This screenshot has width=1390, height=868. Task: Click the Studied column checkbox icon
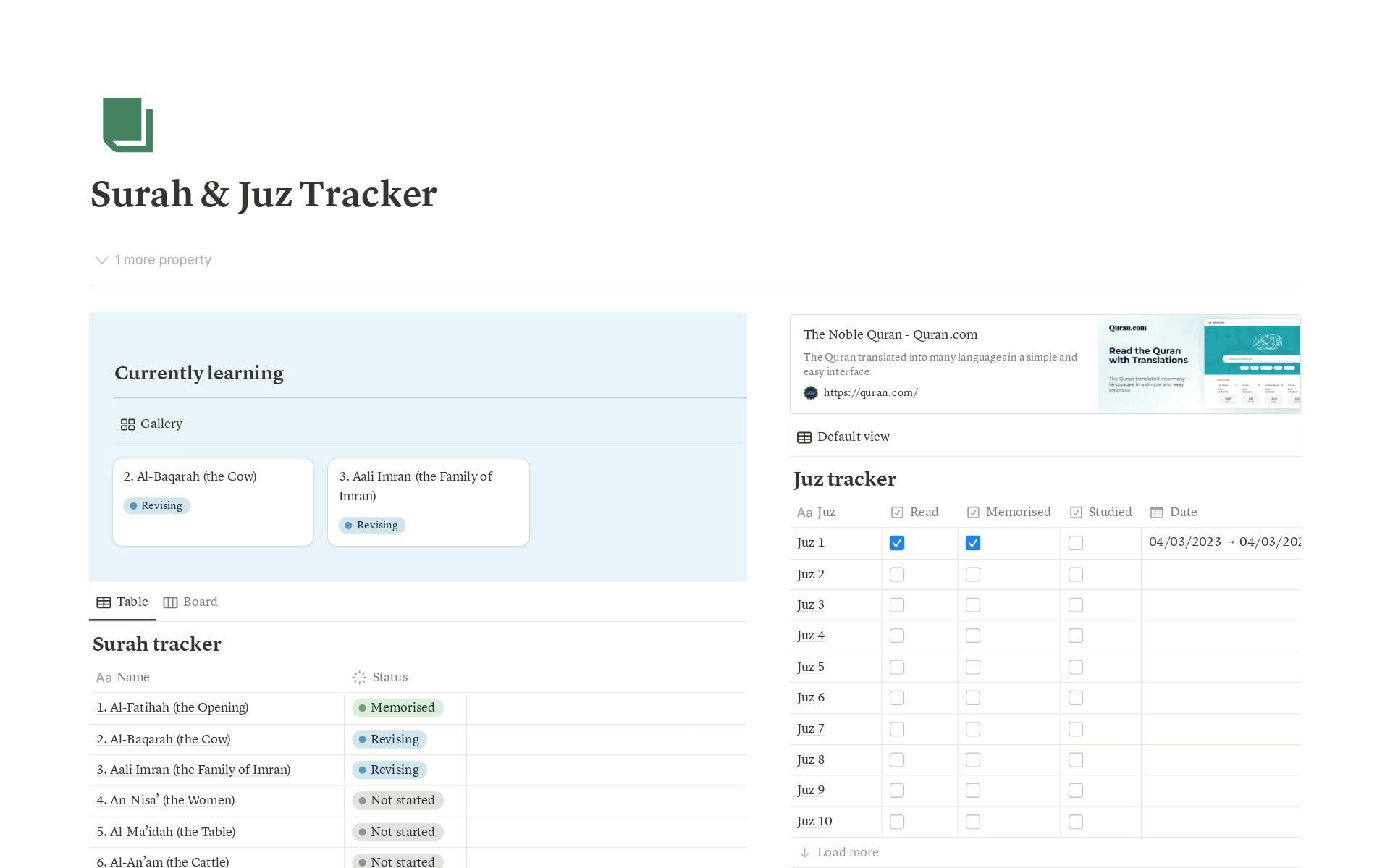point(1076,513)
